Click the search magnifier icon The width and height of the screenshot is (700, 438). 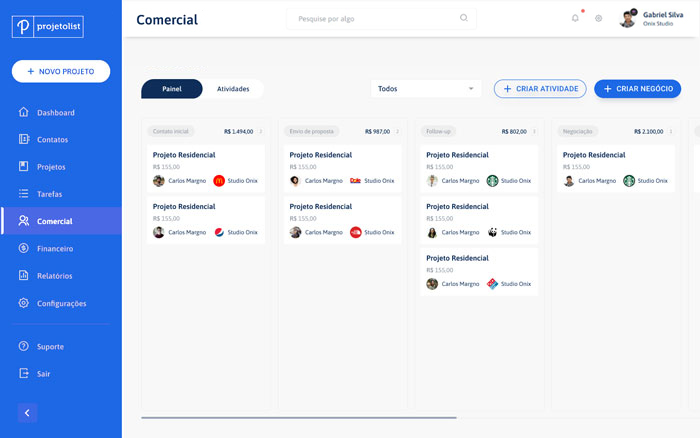[464, 18]
